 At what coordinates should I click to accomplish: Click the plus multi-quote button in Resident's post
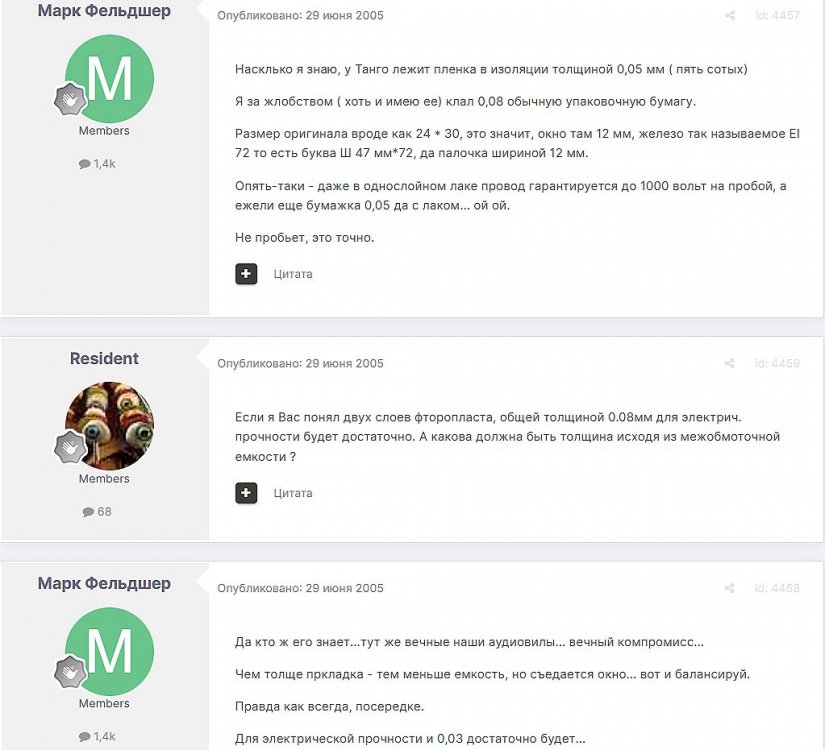(x=246, y=493)
